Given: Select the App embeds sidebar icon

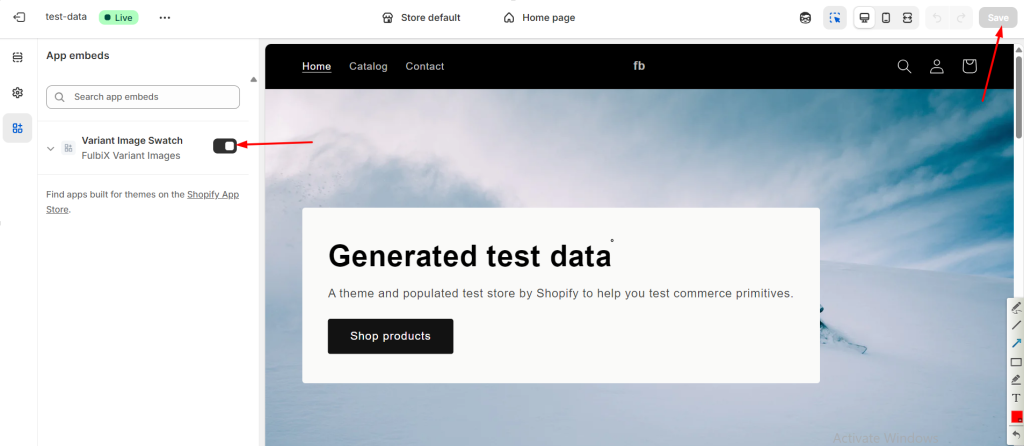Looking at the screenshot, I should tap(17, 128).
